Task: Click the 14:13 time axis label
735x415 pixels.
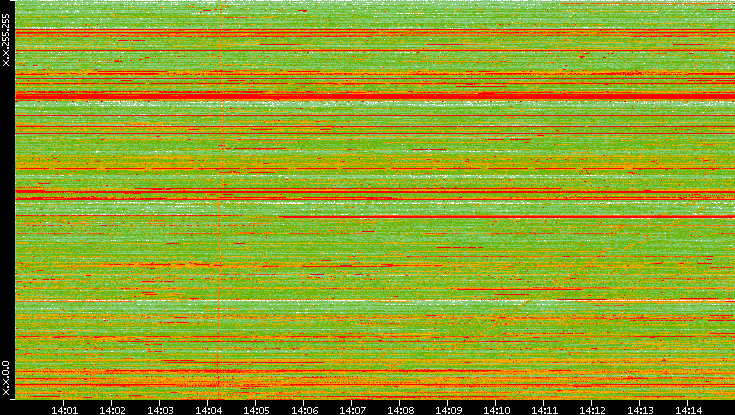Action: coord(640,410)
